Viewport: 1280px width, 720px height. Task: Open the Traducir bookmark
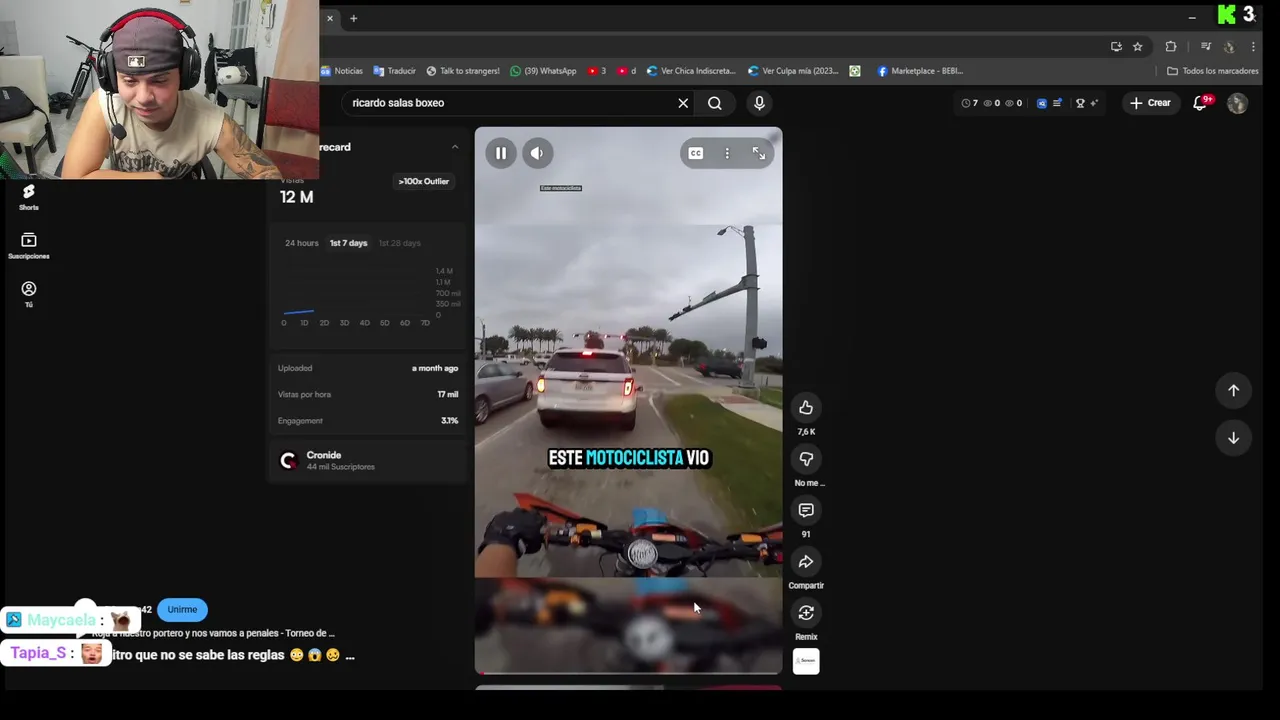click(x=394, y=71)
